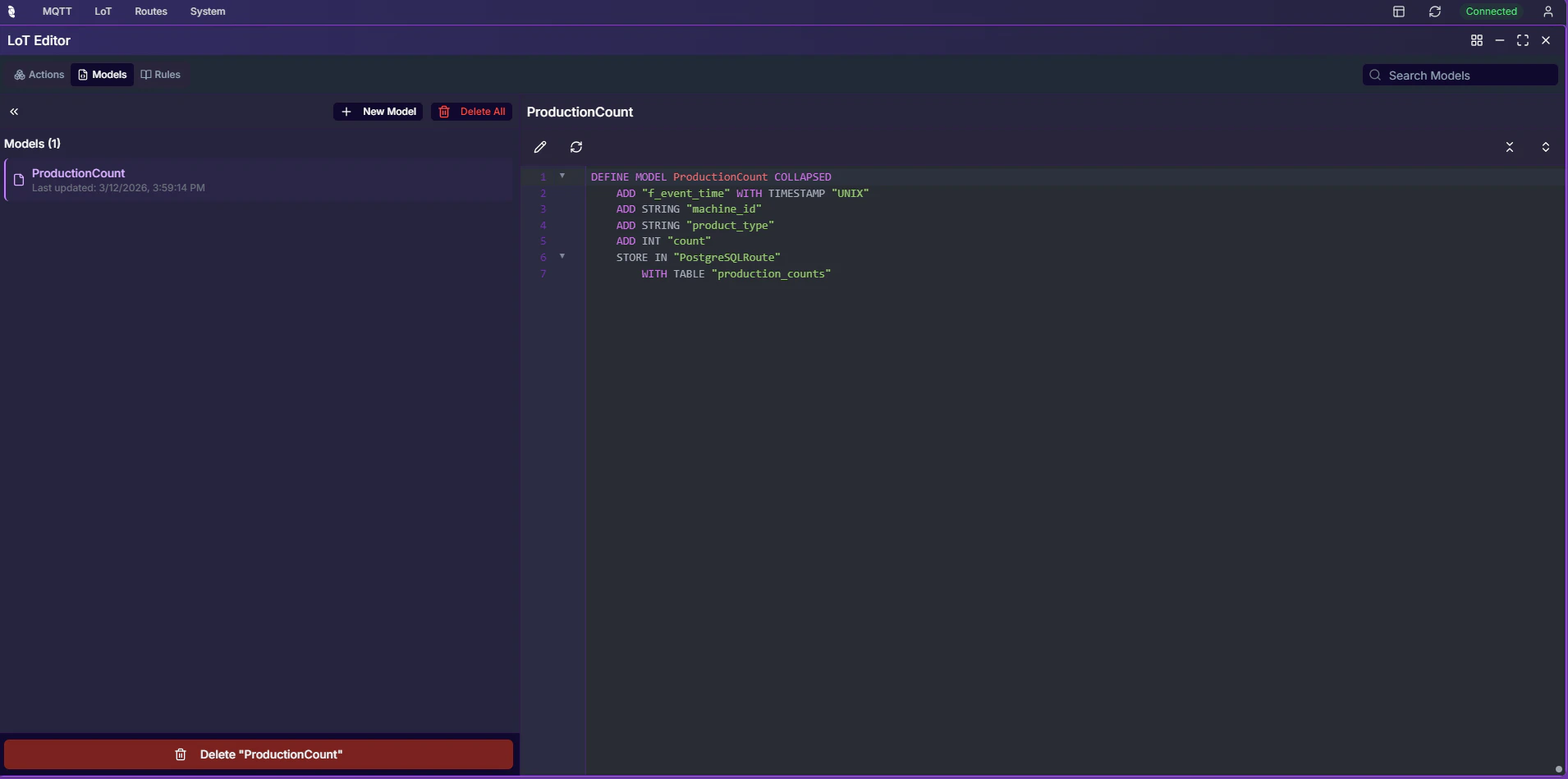The width and height of the screenshot is (1568, 779).
Task: Create a New Model
Action: click(x=378, y=111)
